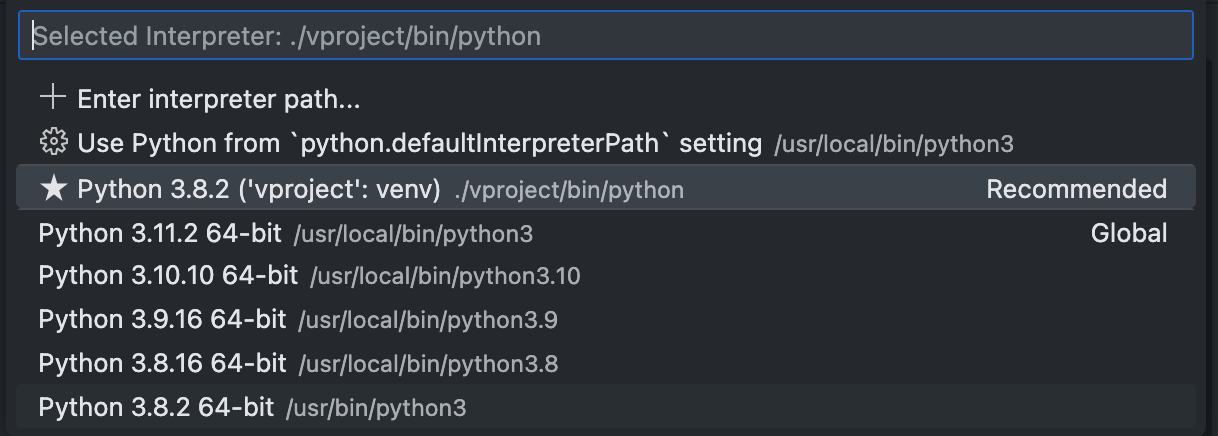Select Python 3.9.16 64-bit interpreter
Screen dimensions: 1218x436
pyautogui.click(x=606, y=320)
